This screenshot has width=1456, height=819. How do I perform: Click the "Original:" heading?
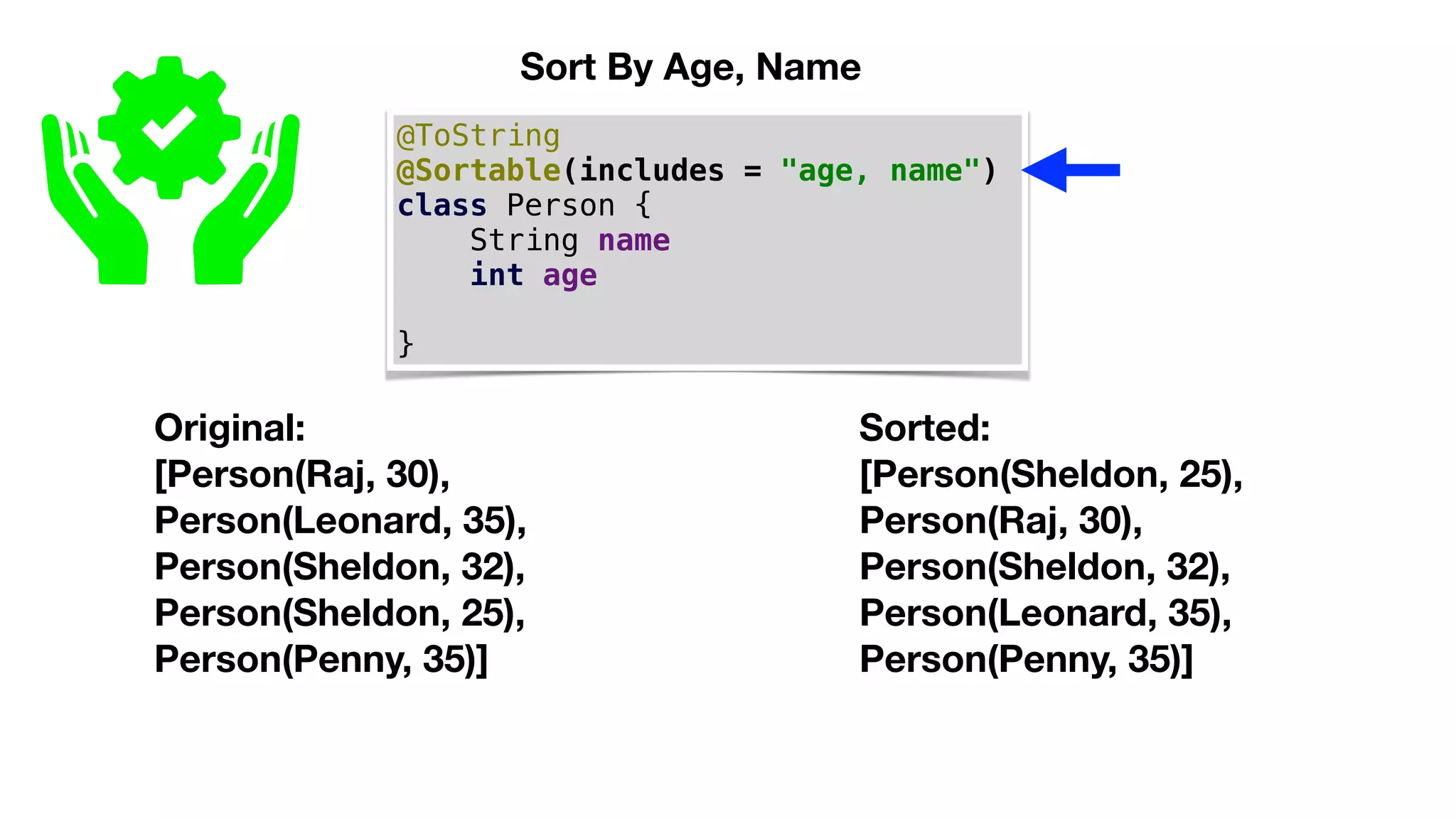pos(230,428)
